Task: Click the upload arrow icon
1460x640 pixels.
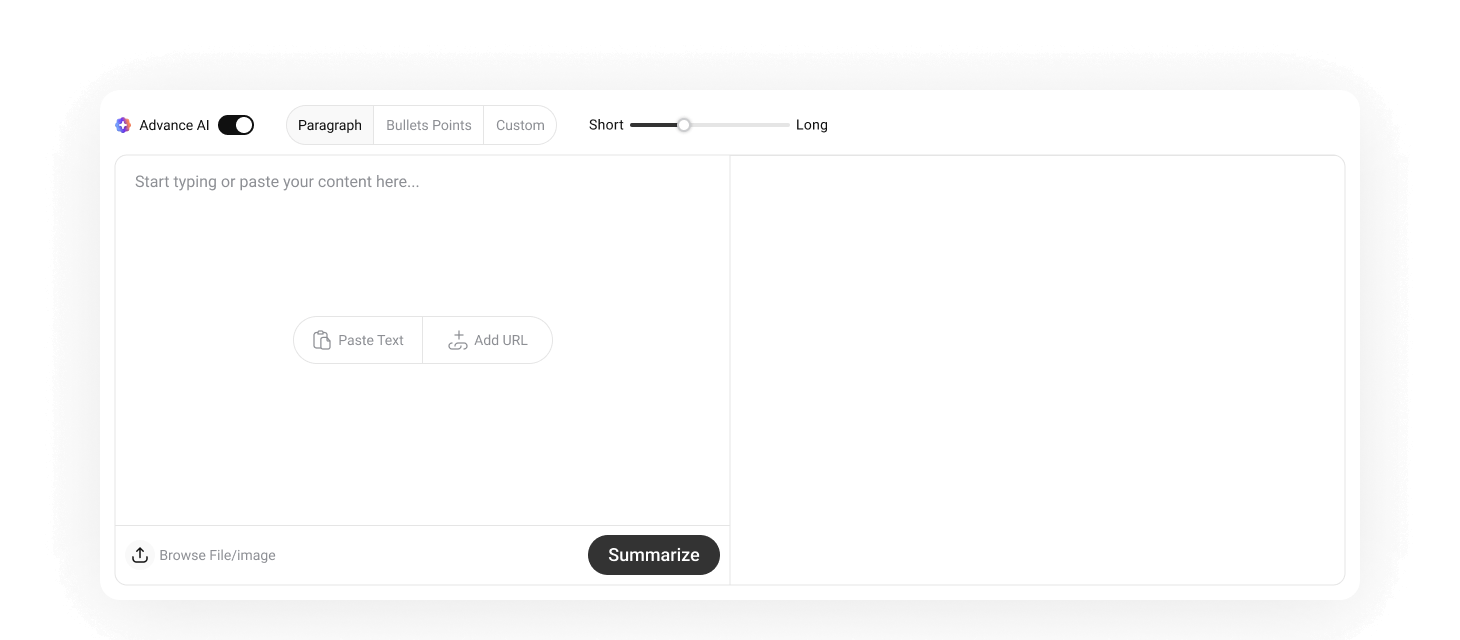Action: (140, 555)
